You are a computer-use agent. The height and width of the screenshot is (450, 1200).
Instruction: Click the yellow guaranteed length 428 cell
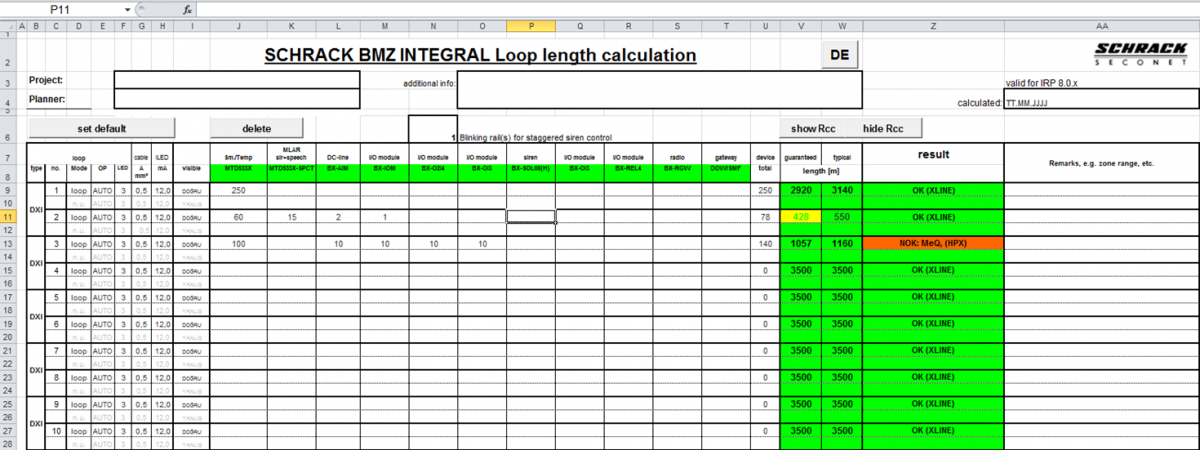pyautogui.click(x=801, y=217)
